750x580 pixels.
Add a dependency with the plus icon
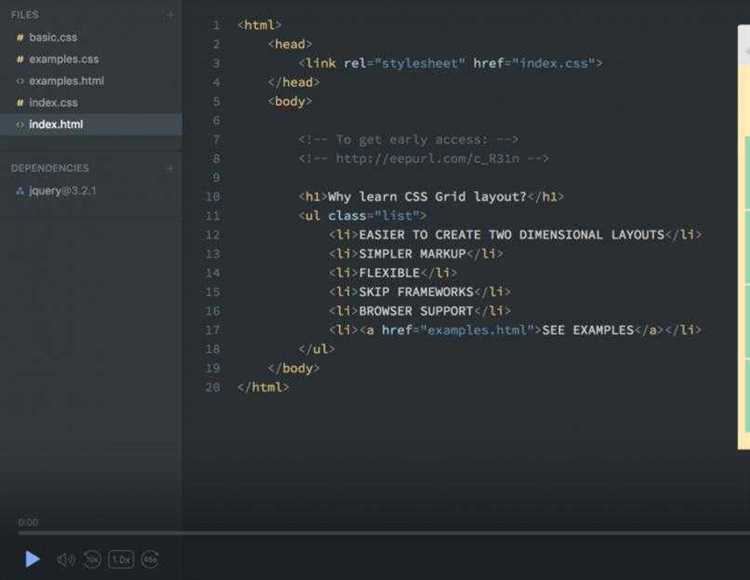[170, 168]
